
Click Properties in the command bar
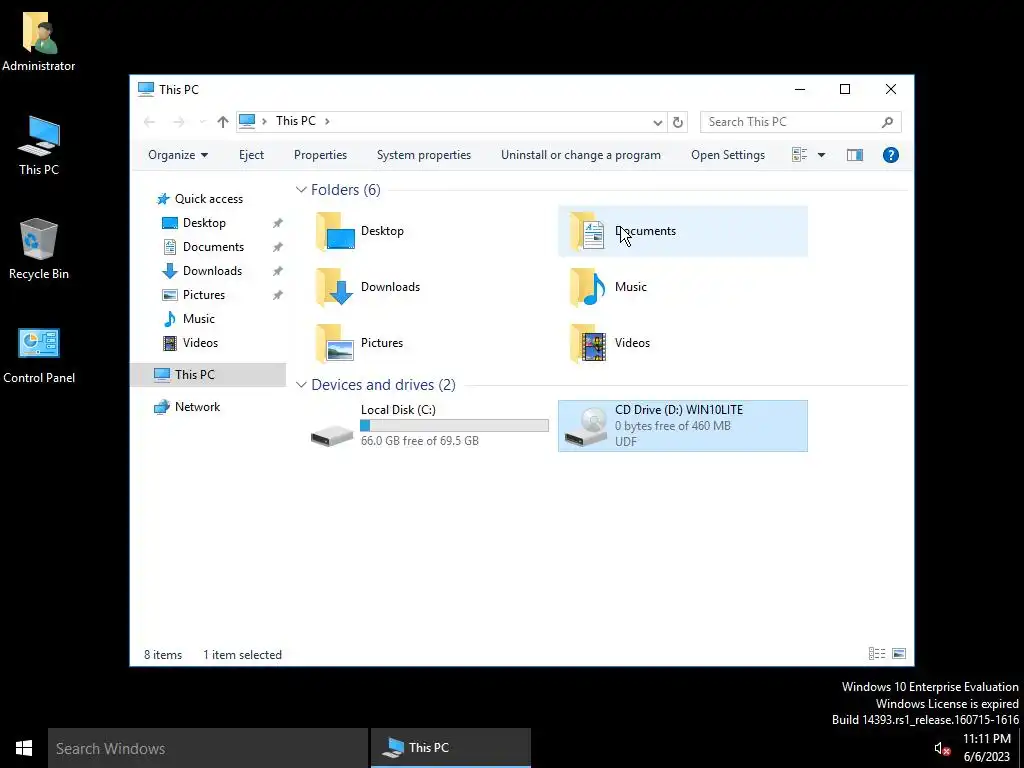pos(320,155)
